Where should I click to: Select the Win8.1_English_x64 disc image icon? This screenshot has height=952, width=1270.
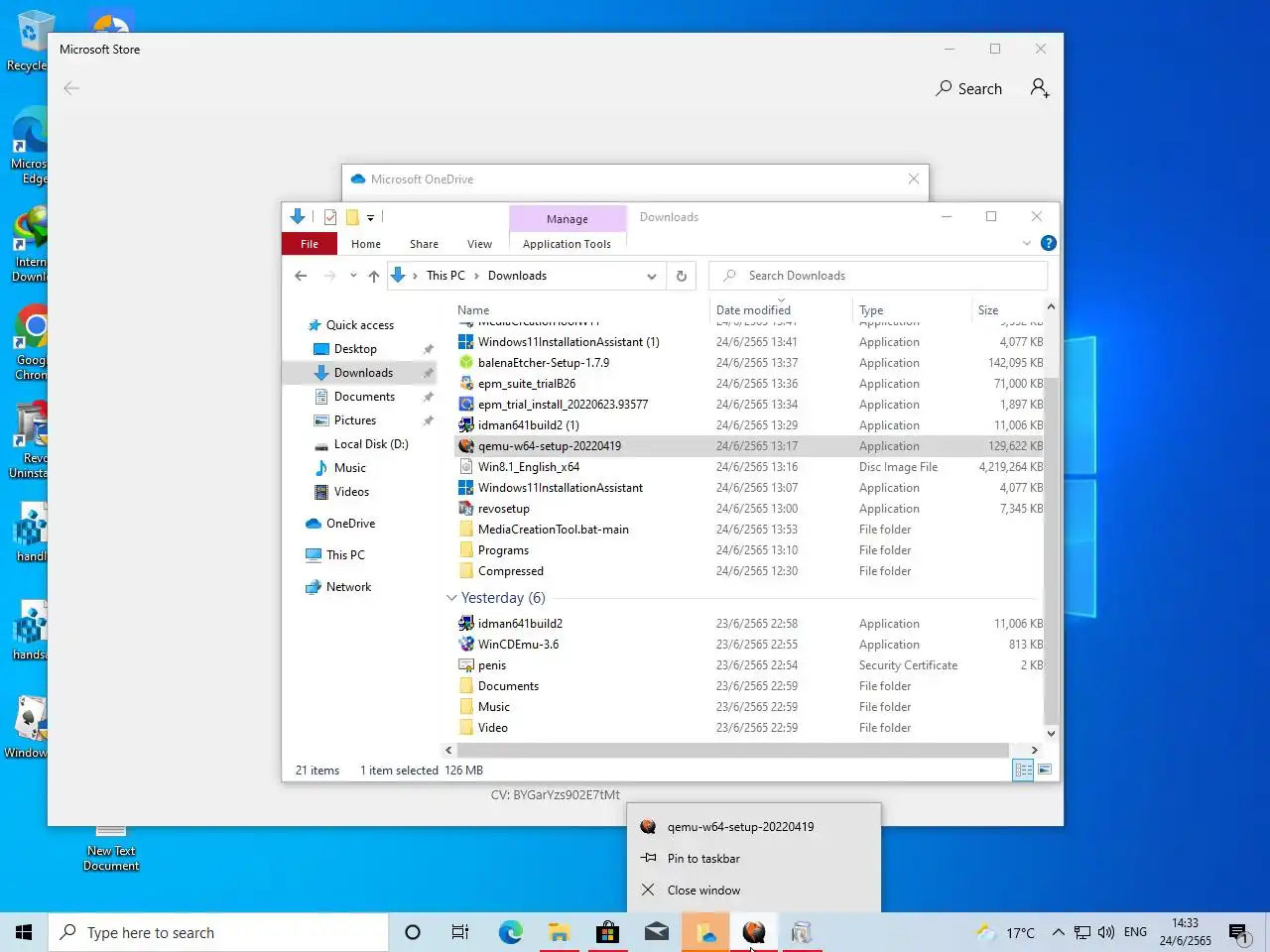tap(466, 467)
